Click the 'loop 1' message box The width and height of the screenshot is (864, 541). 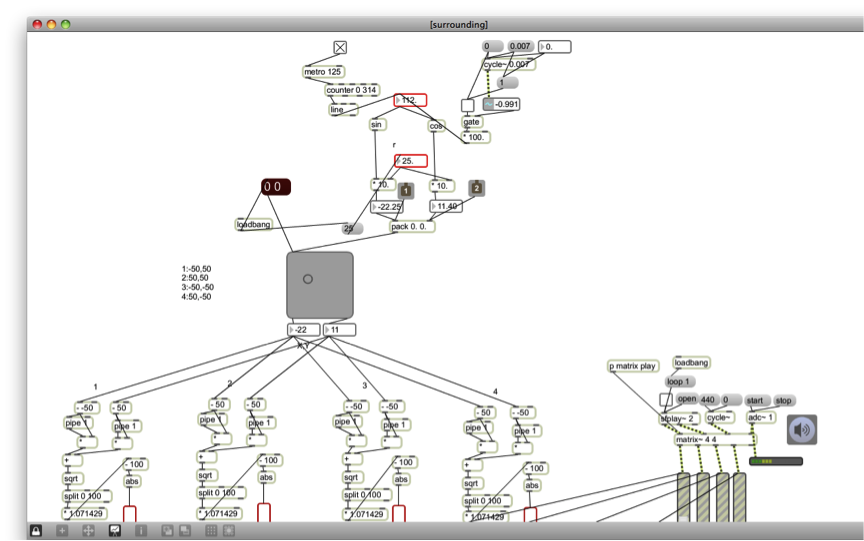click(679, 382)
